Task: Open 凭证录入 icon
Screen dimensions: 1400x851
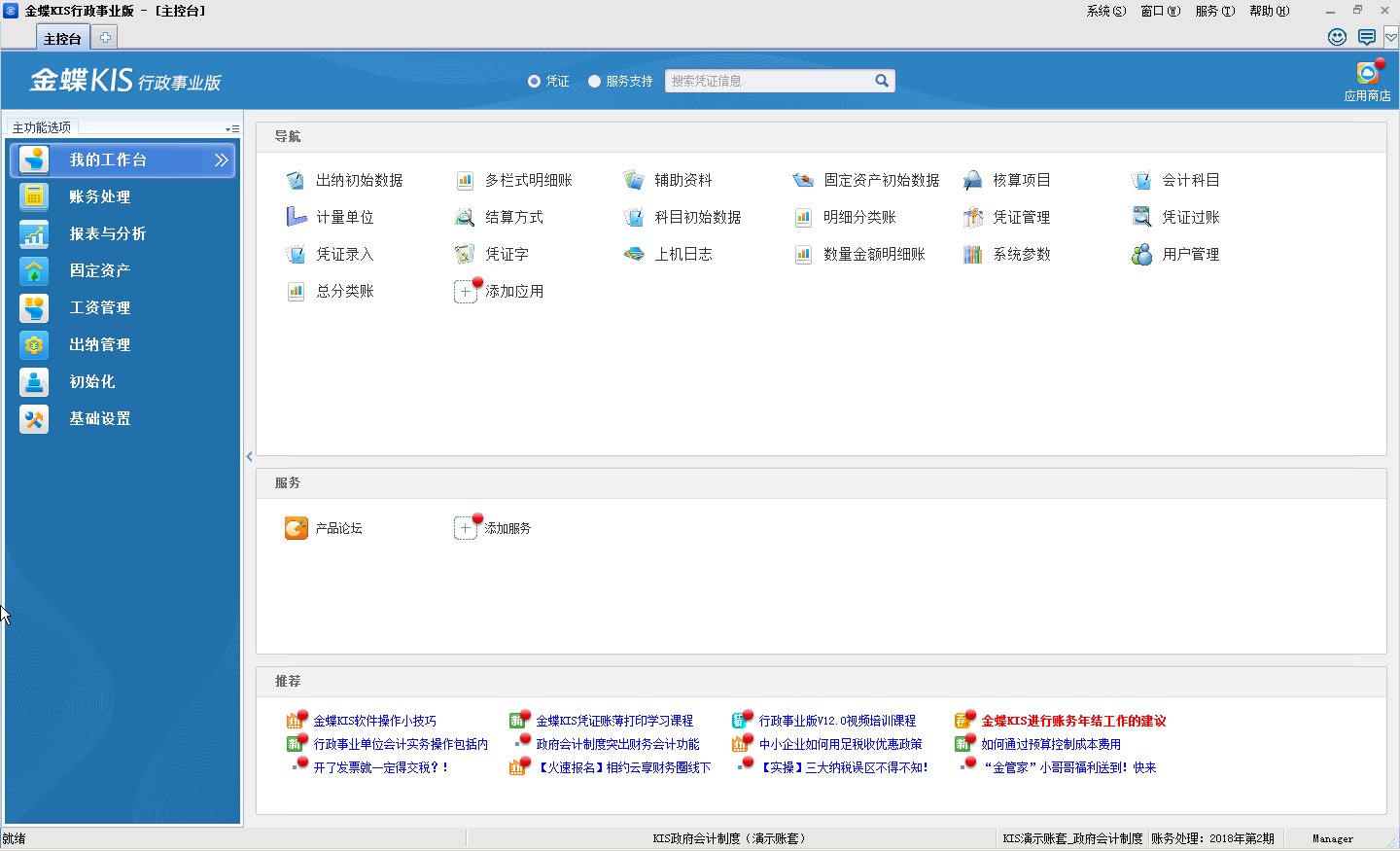Action: click(296, 254)
